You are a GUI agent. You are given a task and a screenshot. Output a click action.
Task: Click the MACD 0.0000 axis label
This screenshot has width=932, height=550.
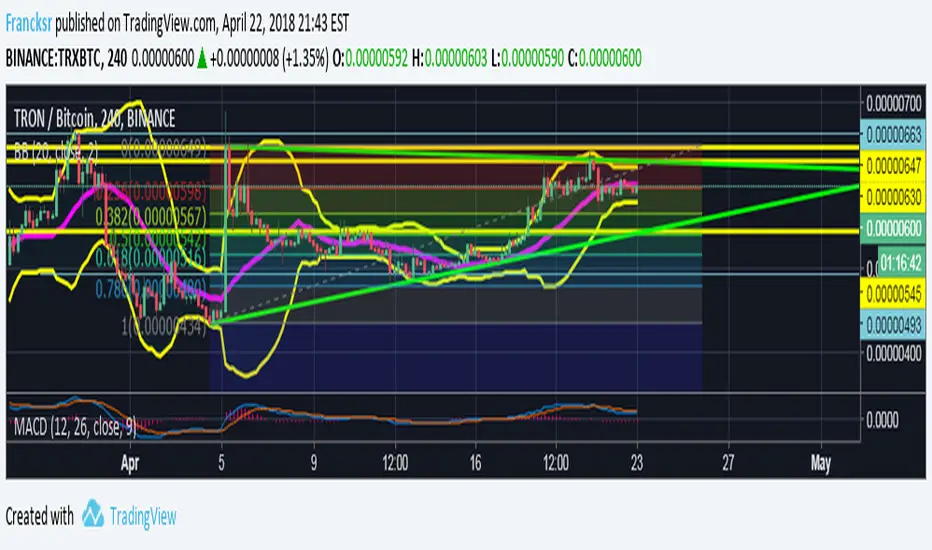point(882,420)
